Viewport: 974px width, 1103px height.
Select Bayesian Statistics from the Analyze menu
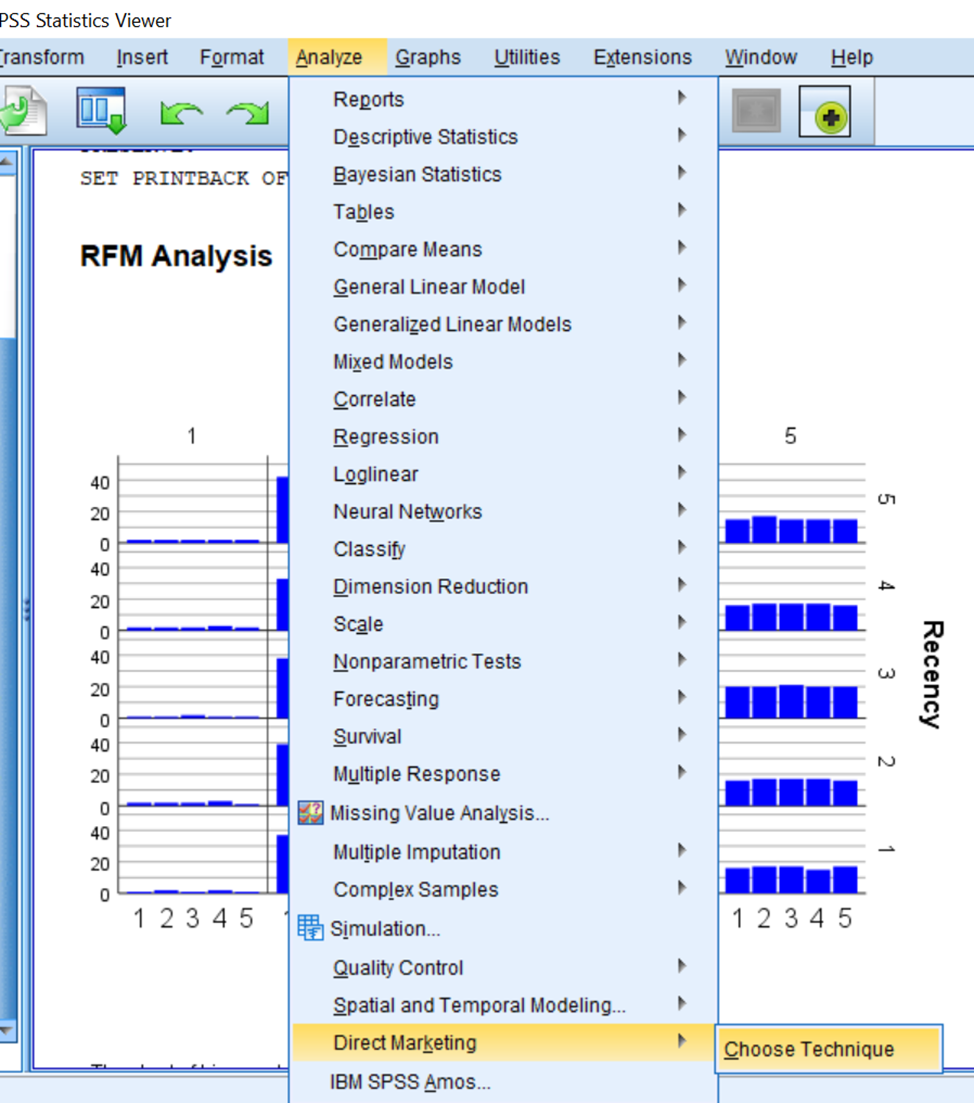tap(417, 174)
